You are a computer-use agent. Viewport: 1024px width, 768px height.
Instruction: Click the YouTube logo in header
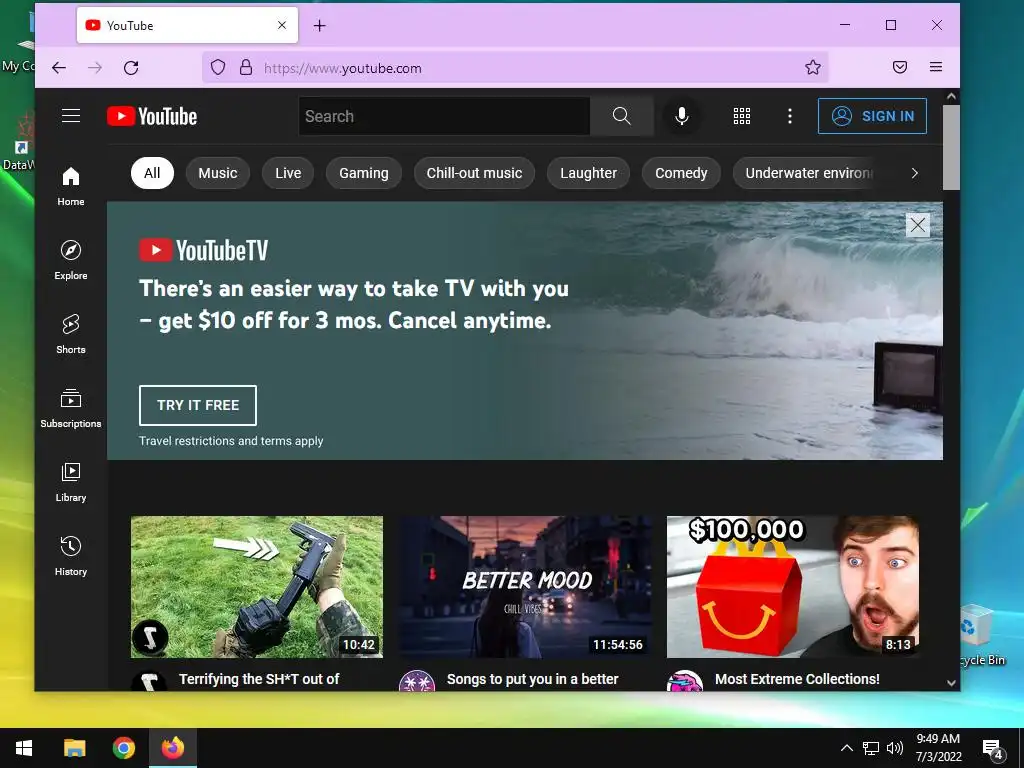point(152,116)
